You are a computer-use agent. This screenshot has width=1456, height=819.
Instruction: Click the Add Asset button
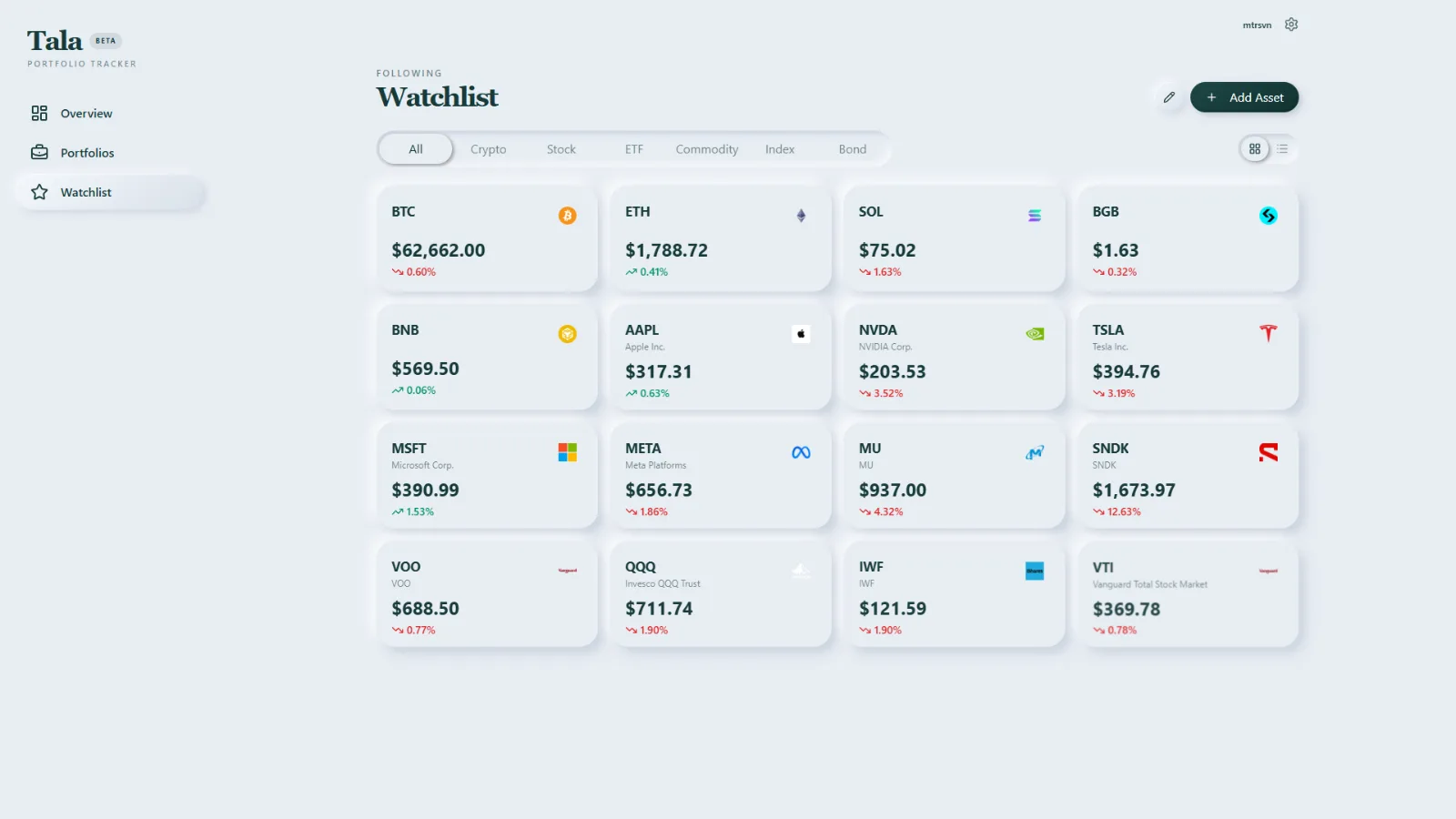click(x=1244, y=97)
